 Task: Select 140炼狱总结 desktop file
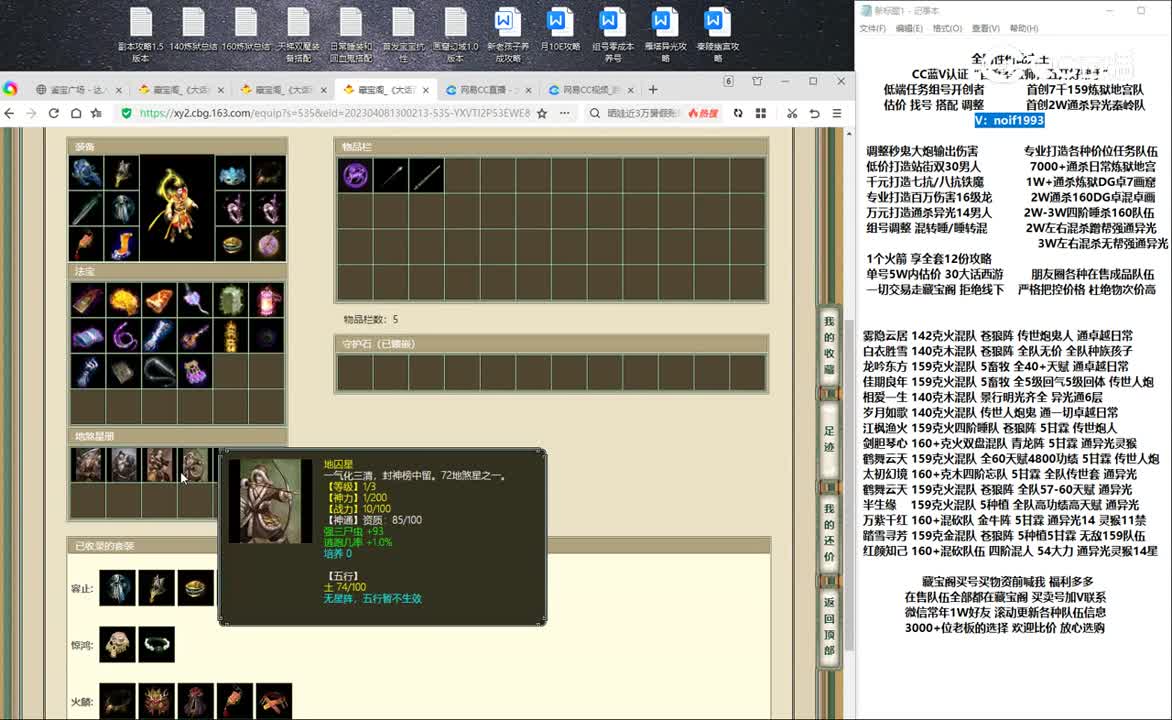[x=193, y=30]
